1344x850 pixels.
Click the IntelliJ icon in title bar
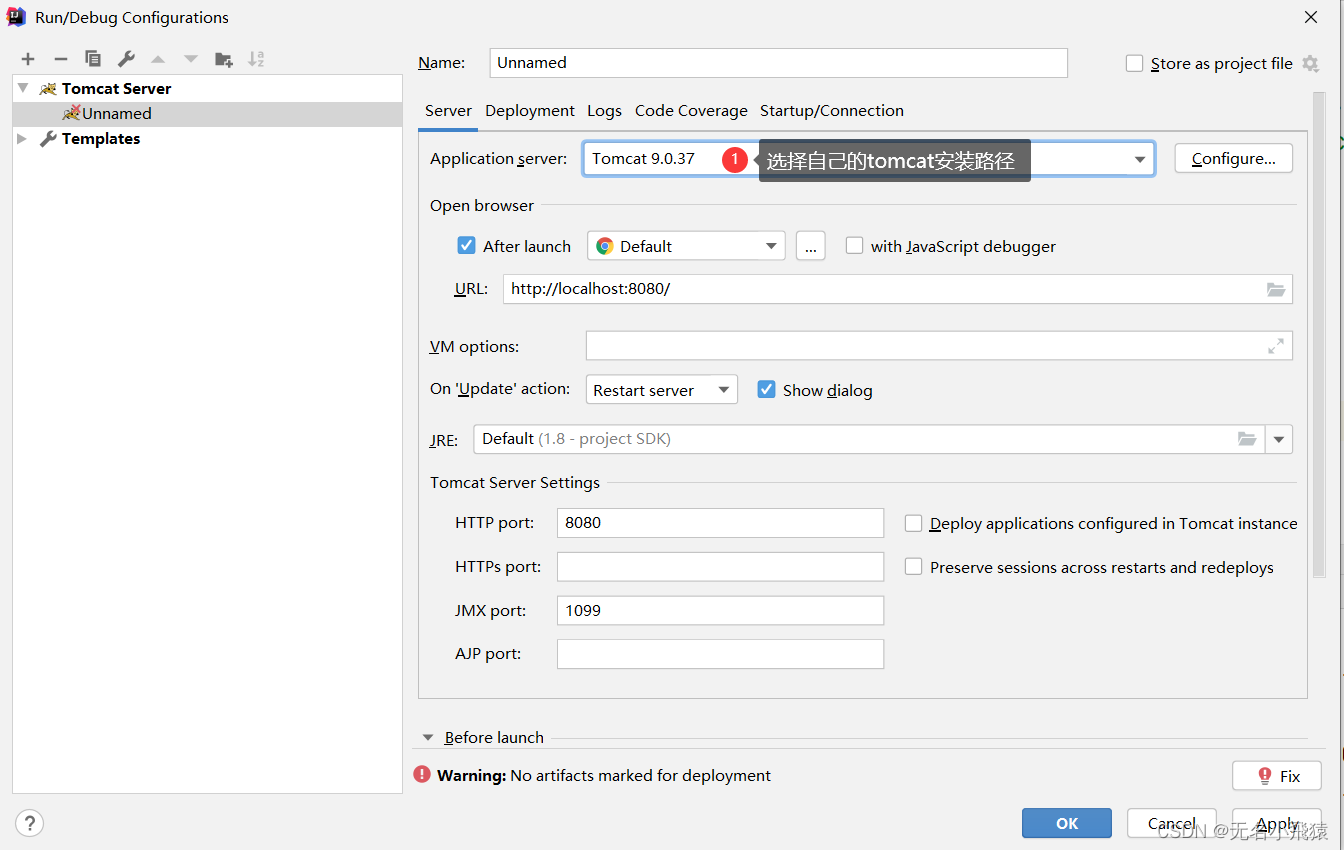(x=16, y=17)
